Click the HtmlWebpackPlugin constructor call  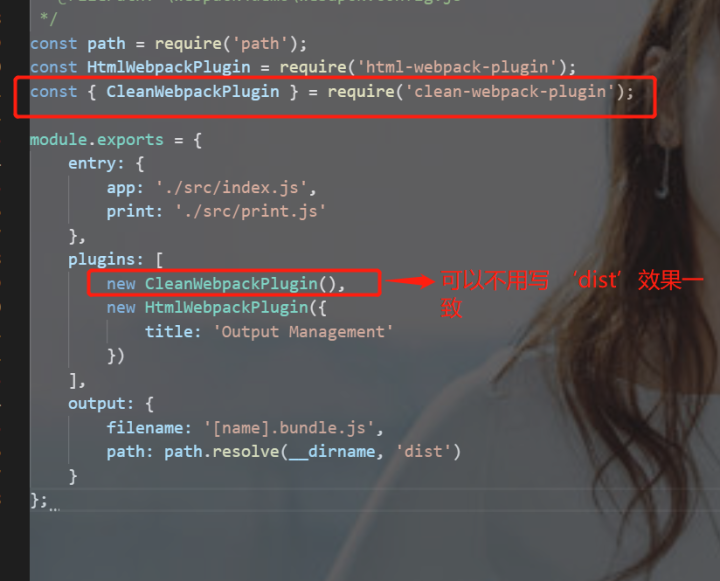tap(217, 308)
